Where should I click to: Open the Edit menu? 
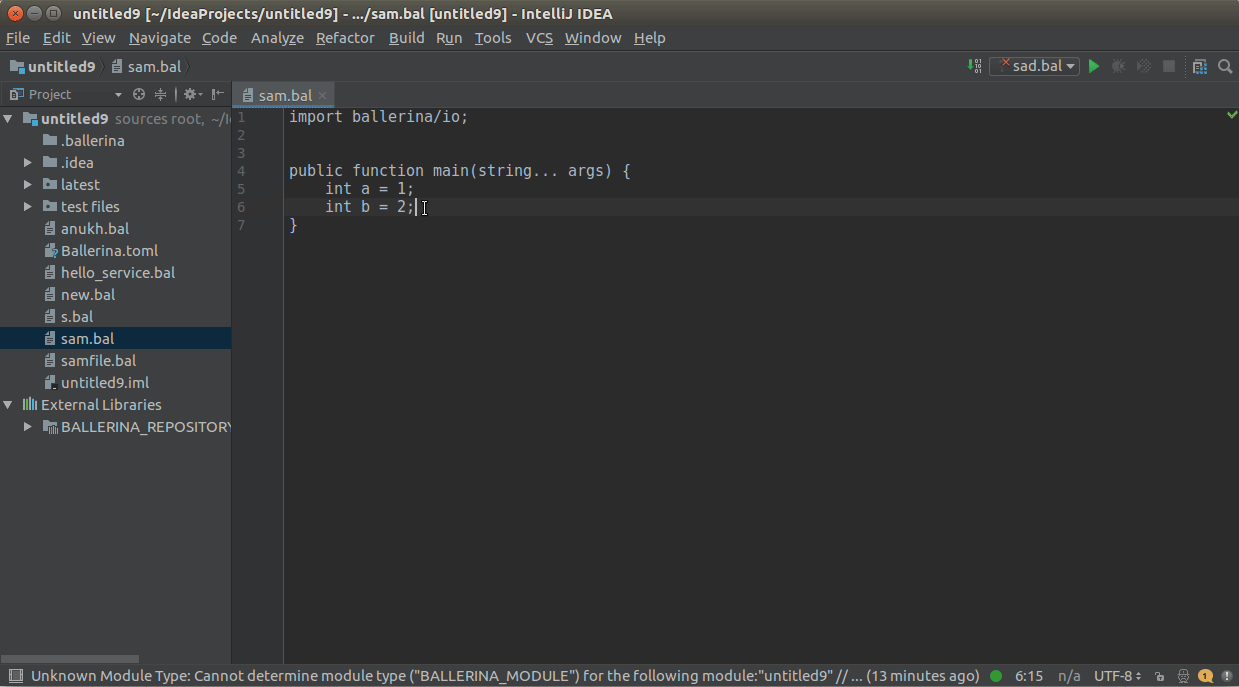pyautogui.click(x=56, y=38)
